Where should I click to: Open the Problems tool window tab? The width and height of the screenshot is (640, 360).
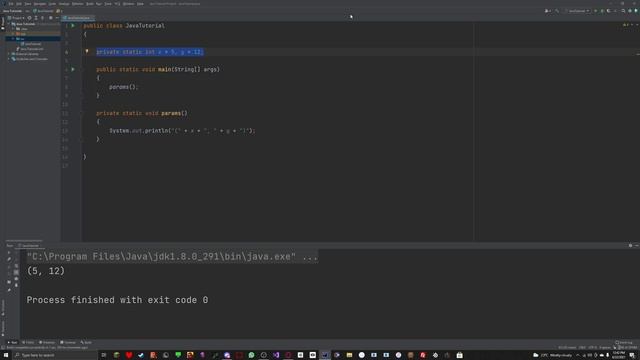[x=47, y=342]
